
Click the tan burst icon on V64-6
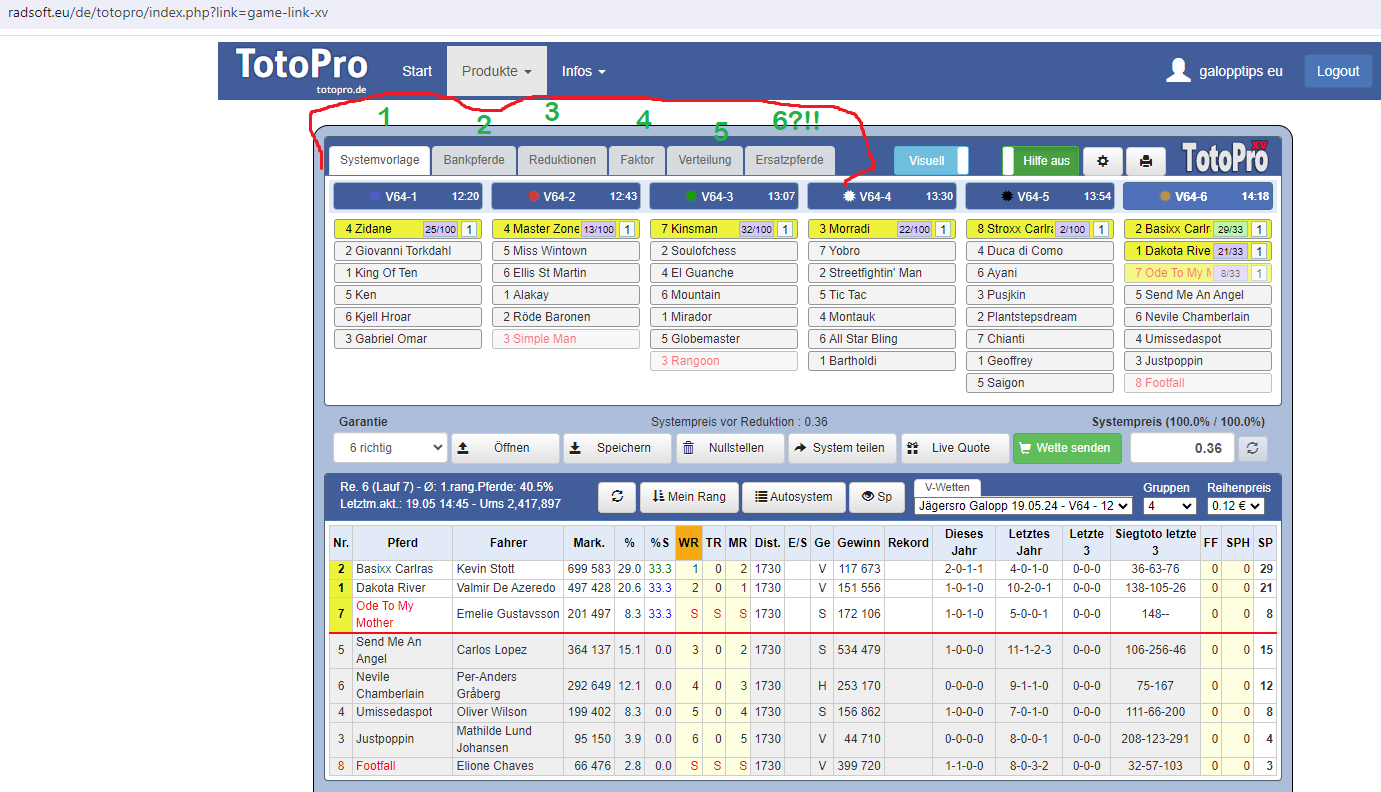click(x=1165, y=197)
